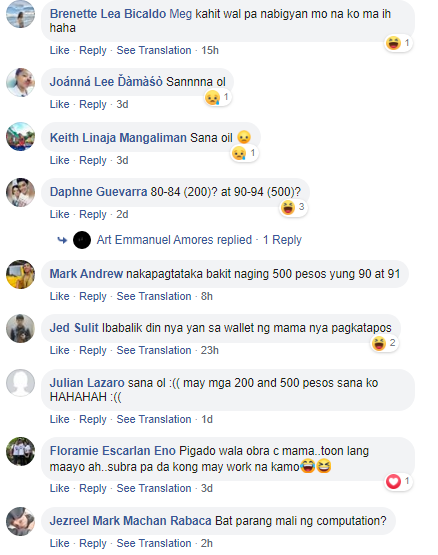This screenshot has height=555, width=438.
Task: Open Keith Linaja Mangaliman's profile name
Action: pos(118,138)
